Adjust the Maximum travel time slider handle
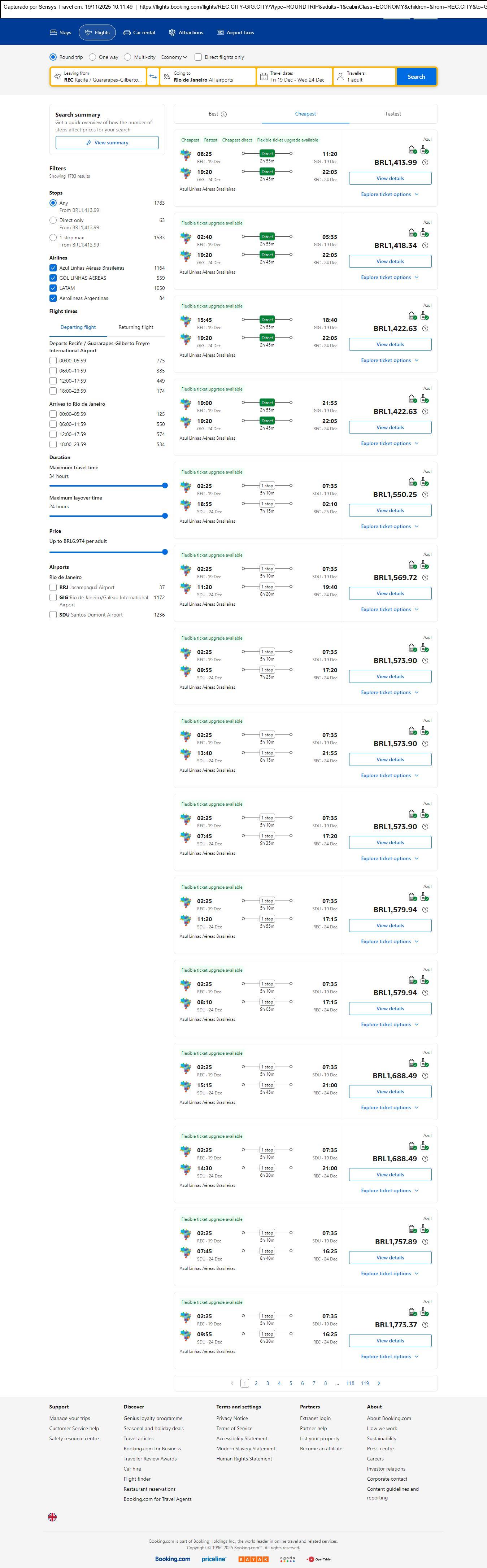 click(x=164, y=486)
